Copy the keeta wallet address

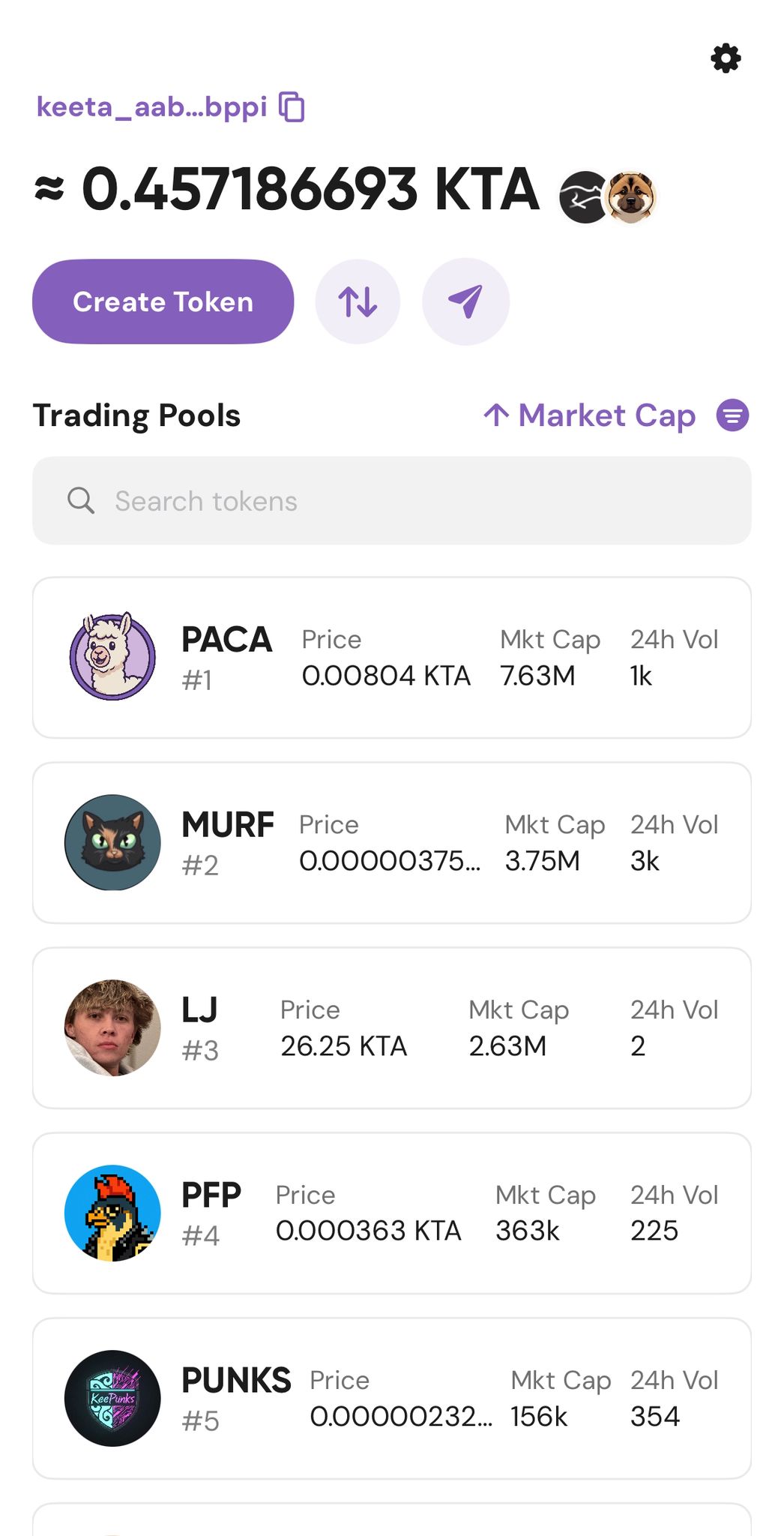tap(292, 106)
